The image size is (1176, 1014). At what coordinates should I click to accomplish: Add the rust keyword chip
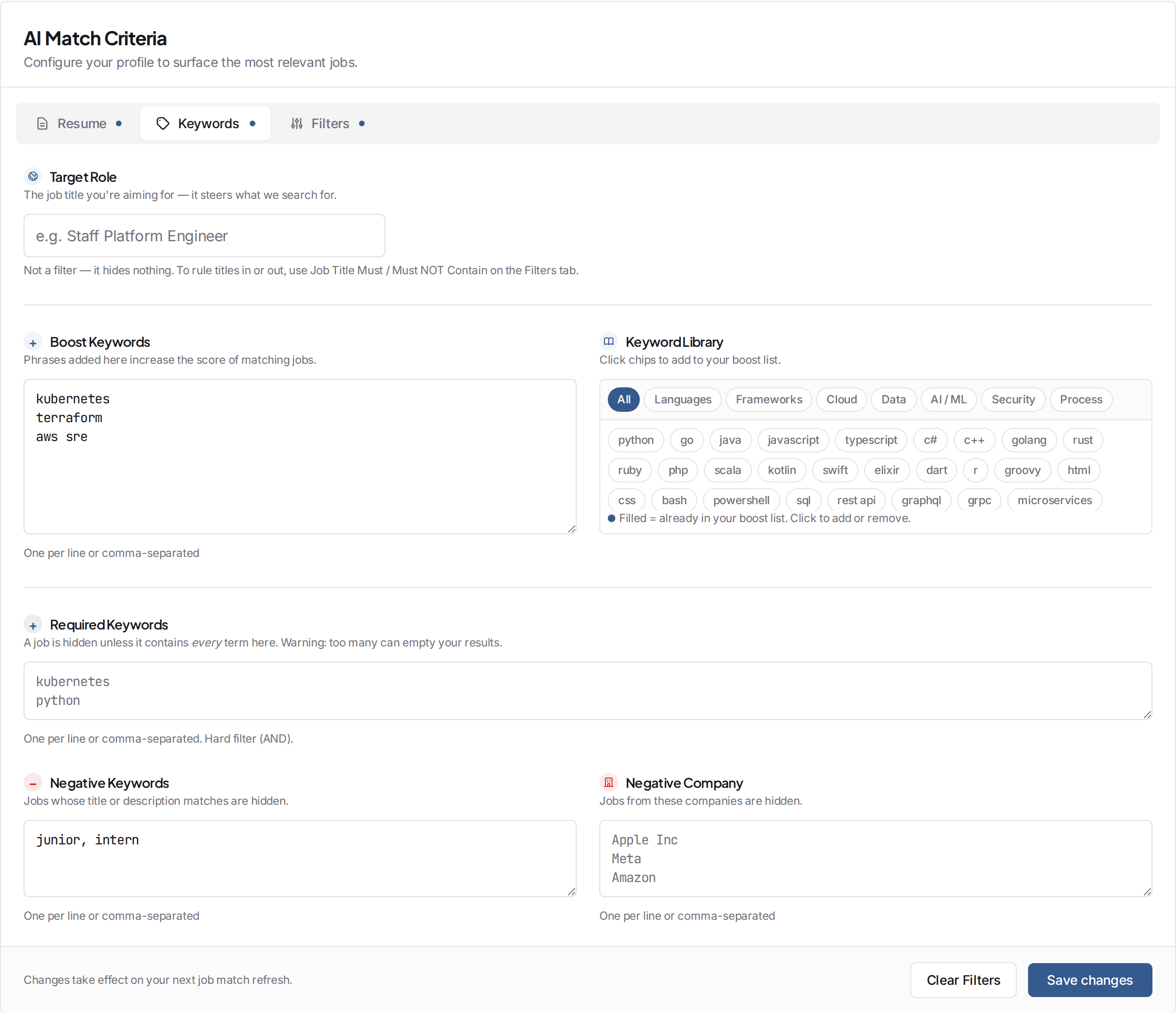1083,441
